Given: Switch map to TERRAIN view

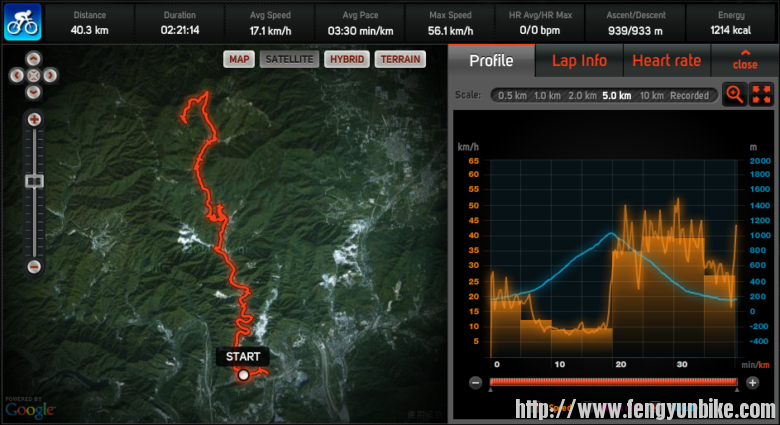Looking at the screenshot, I should [400, 59].
